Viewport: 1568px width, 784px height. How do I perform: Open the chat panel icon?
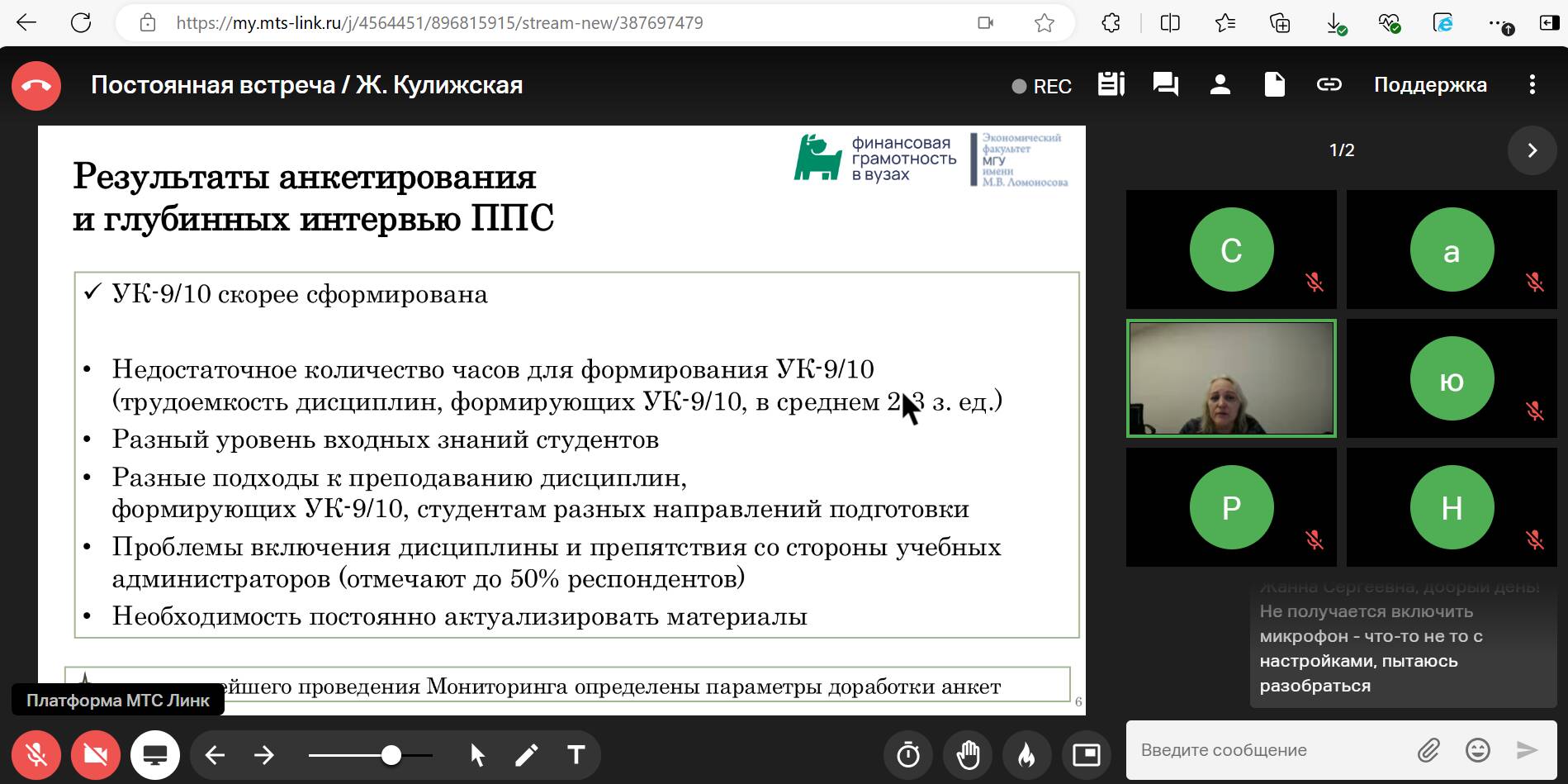[1165, 84]
